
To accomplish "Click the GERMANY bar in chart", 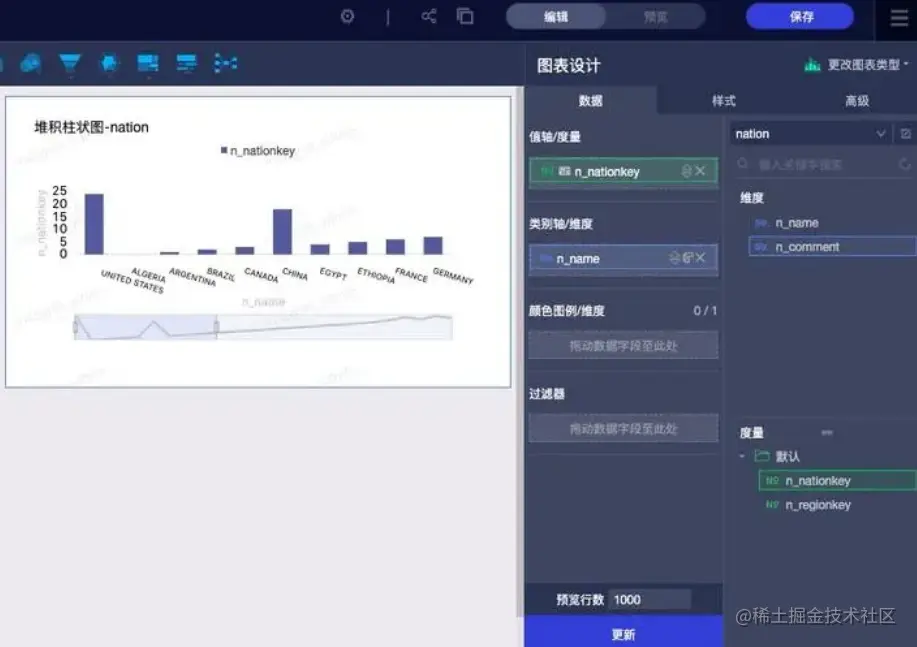I will (433, 246).
